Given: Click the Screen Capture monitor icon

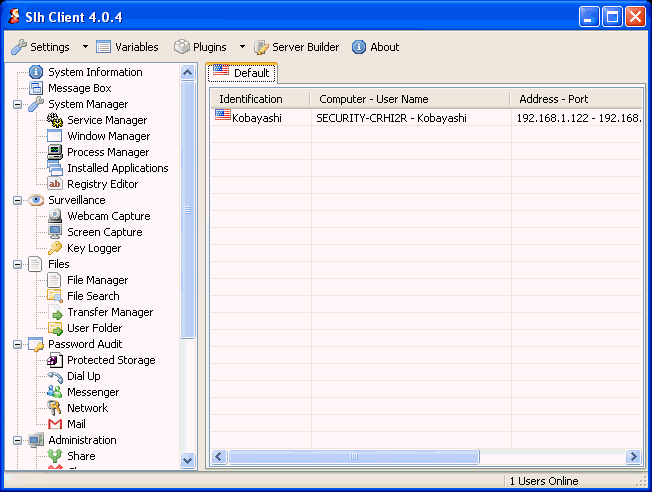Looking at the screenshot, I should coord(55,232).
